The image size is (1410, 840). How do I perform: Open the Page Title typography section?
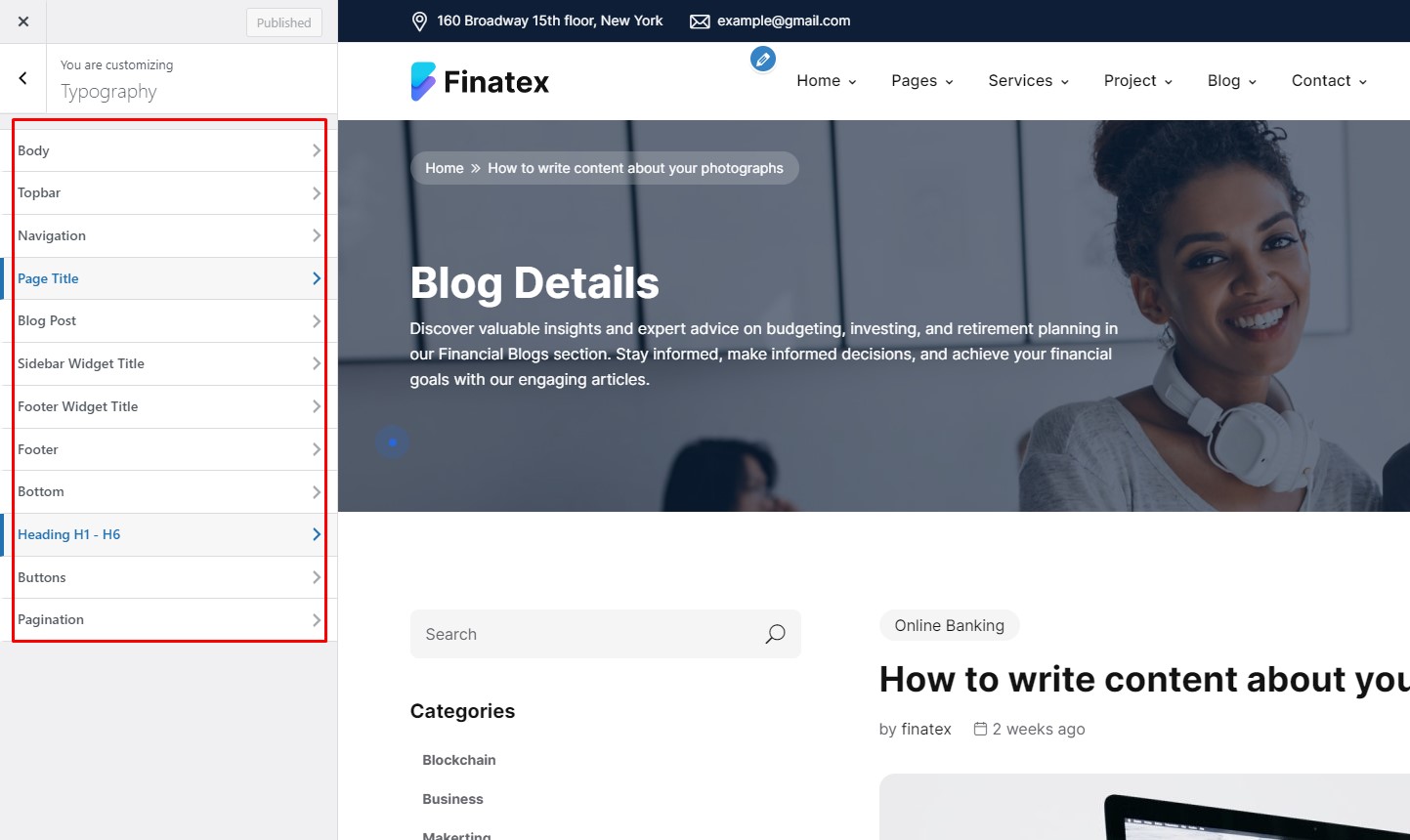[168, 278]
